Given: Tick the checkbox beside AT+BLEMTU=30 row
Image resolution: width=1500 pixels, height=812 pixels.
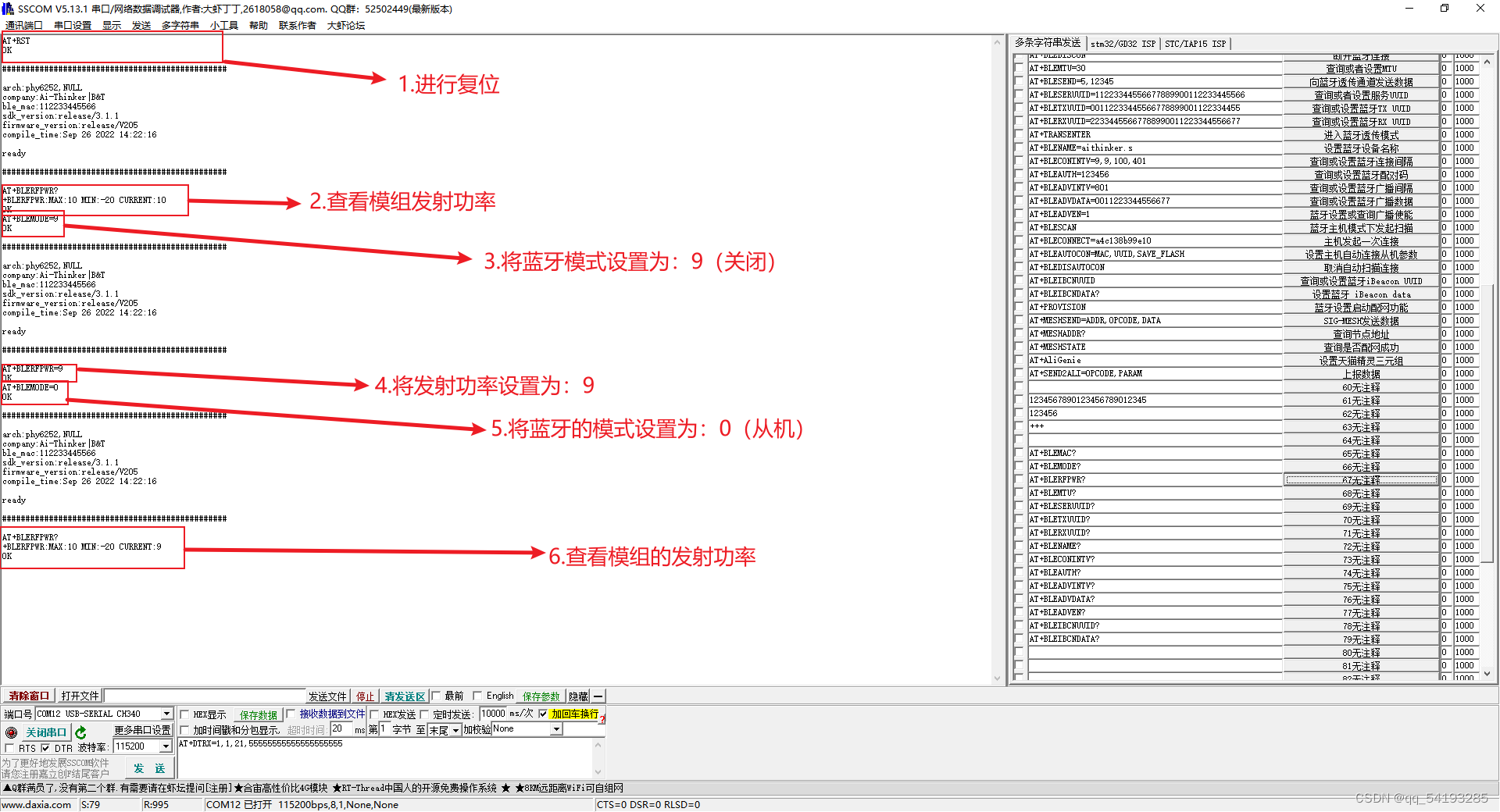Looking at the screenshot, I should click(1019, 69).
